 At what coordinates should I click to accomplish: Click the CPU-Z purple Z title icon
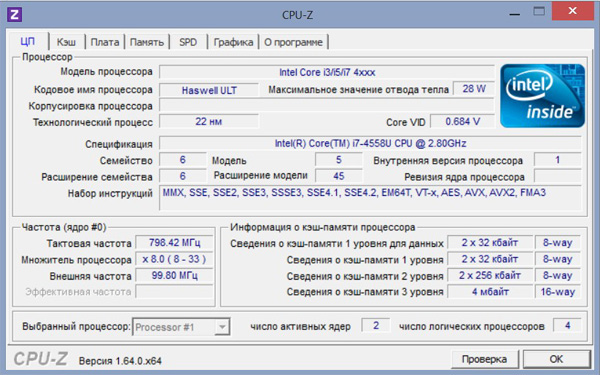15,15
